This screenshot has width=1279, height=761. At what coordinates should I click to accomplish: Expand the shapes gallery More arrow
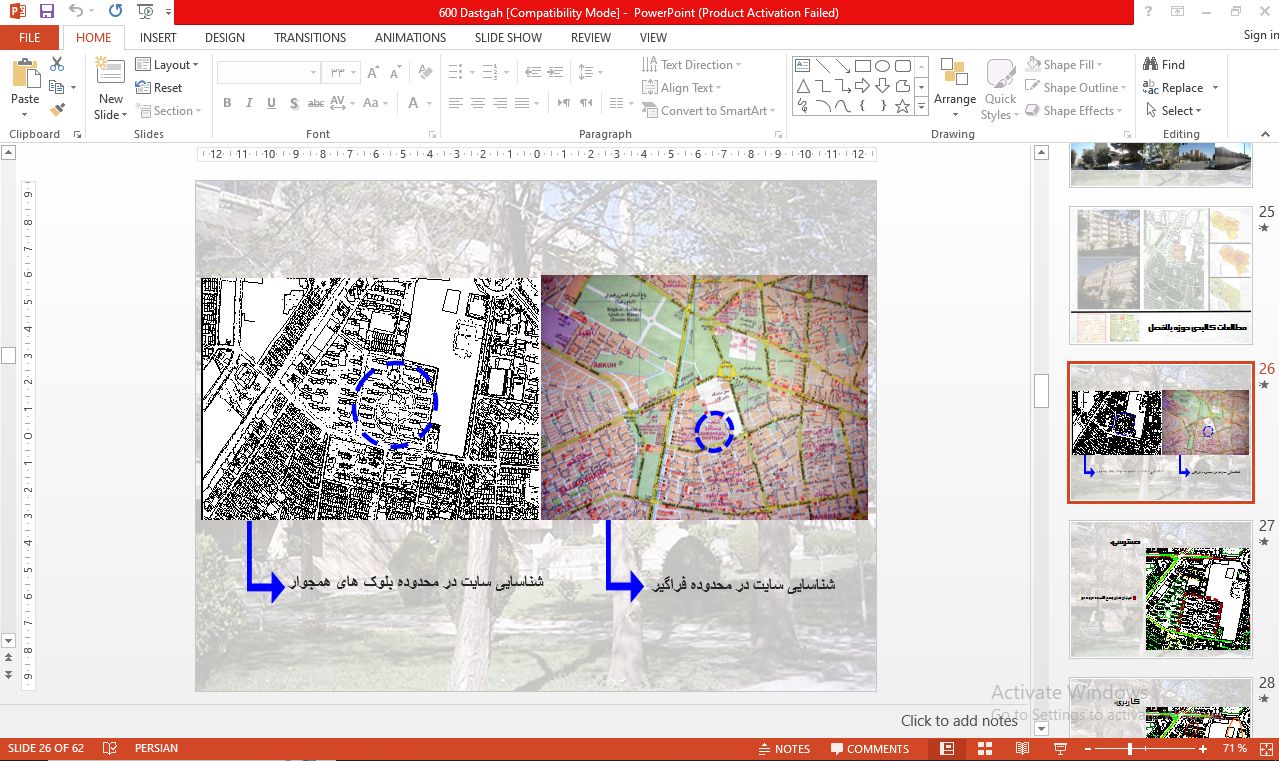click(x=921, y=106)
